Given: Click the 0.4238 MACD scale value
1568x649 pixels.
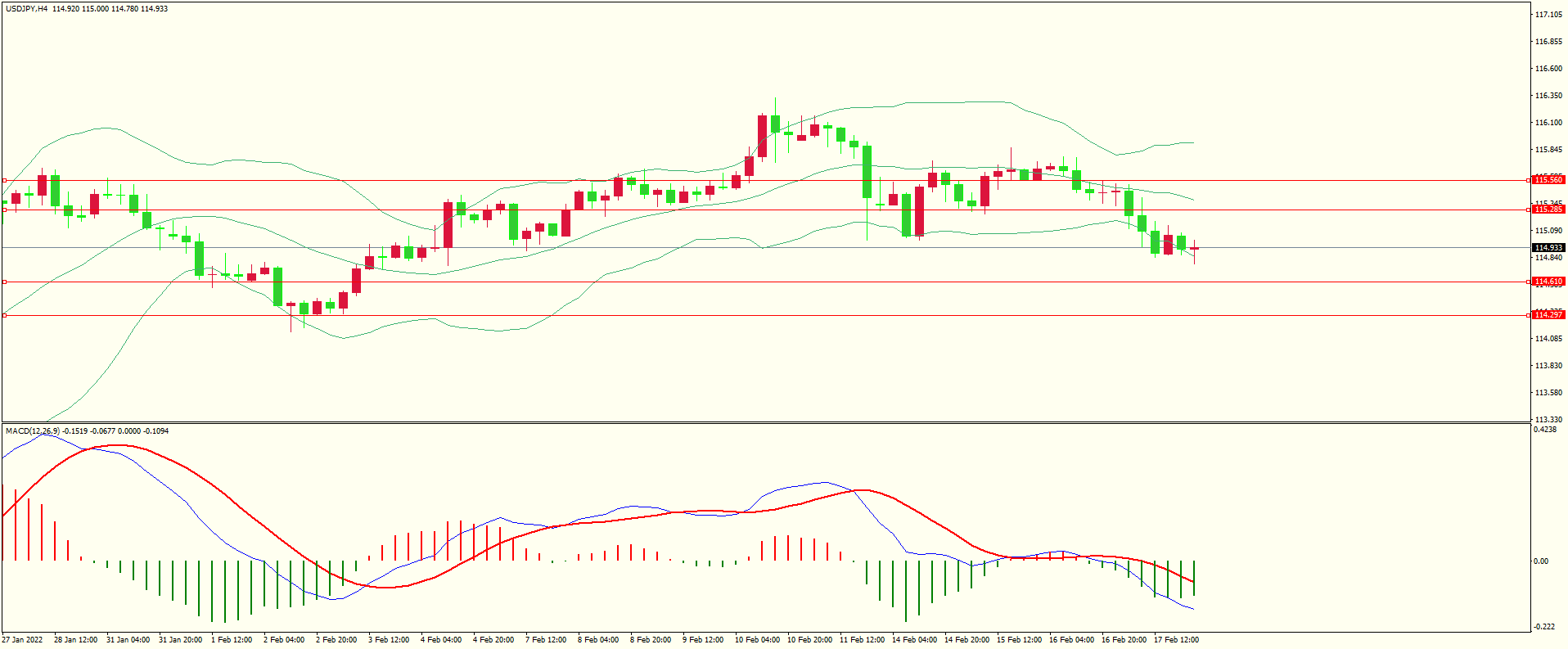Looking at the screenshot, I should coord(1545,430).
